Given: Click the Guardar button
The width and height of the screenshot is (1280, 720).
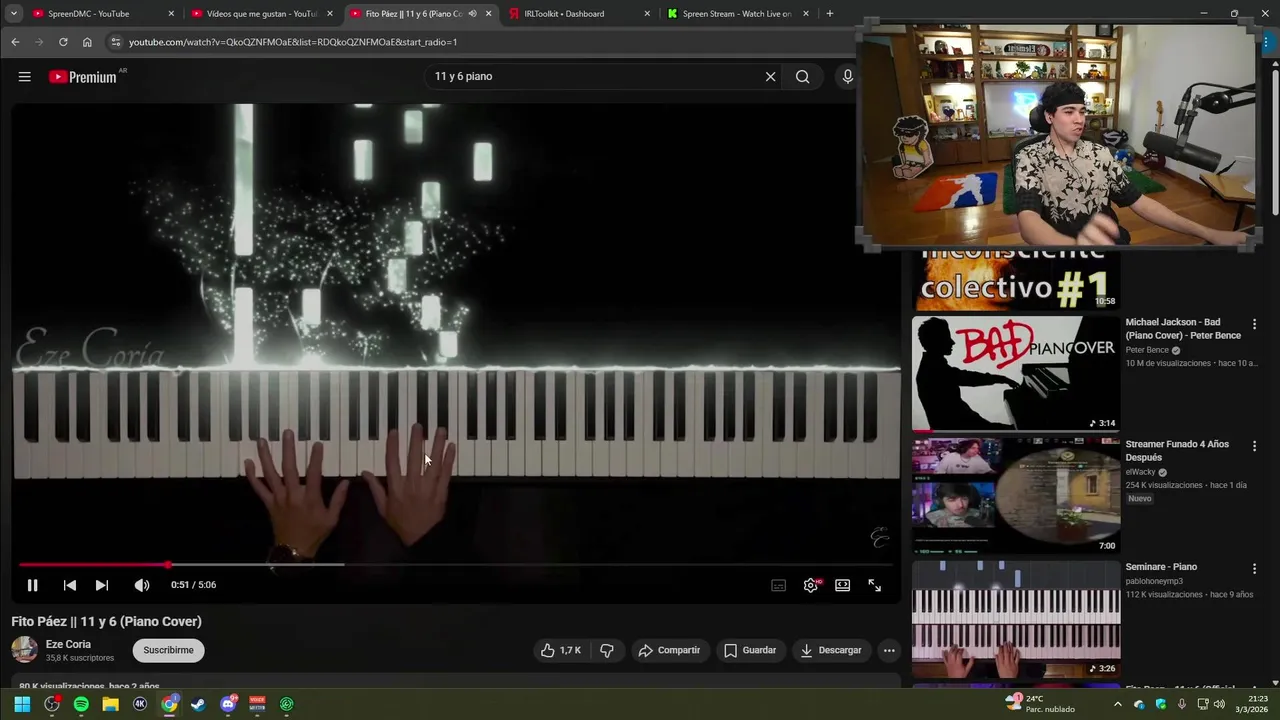Looking at the screenshot, I should [x=750, y=650].
